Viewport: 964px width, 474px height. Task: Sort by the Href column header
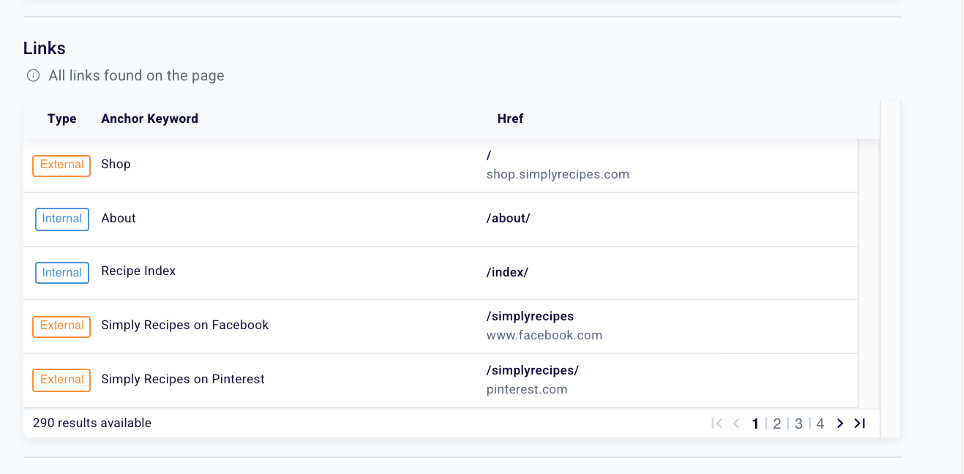point(510,119)
